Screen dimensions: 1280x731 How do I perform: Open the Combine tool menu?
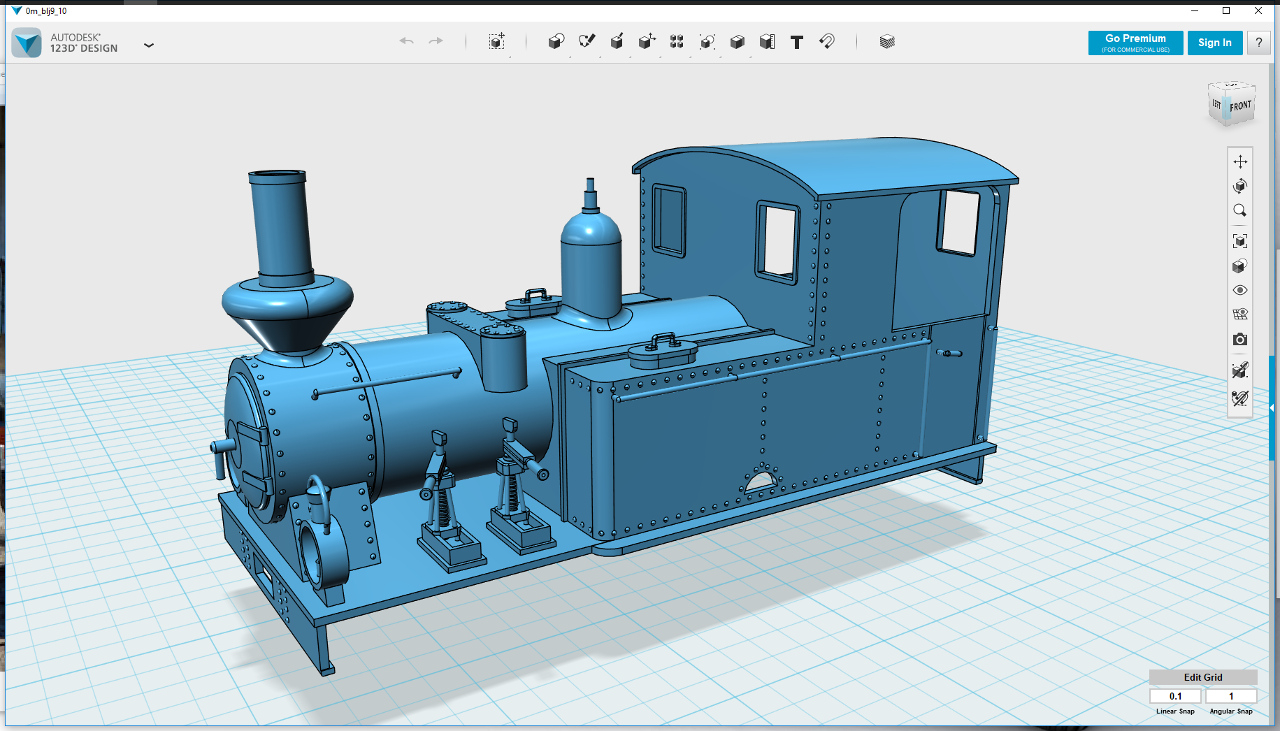737,41
